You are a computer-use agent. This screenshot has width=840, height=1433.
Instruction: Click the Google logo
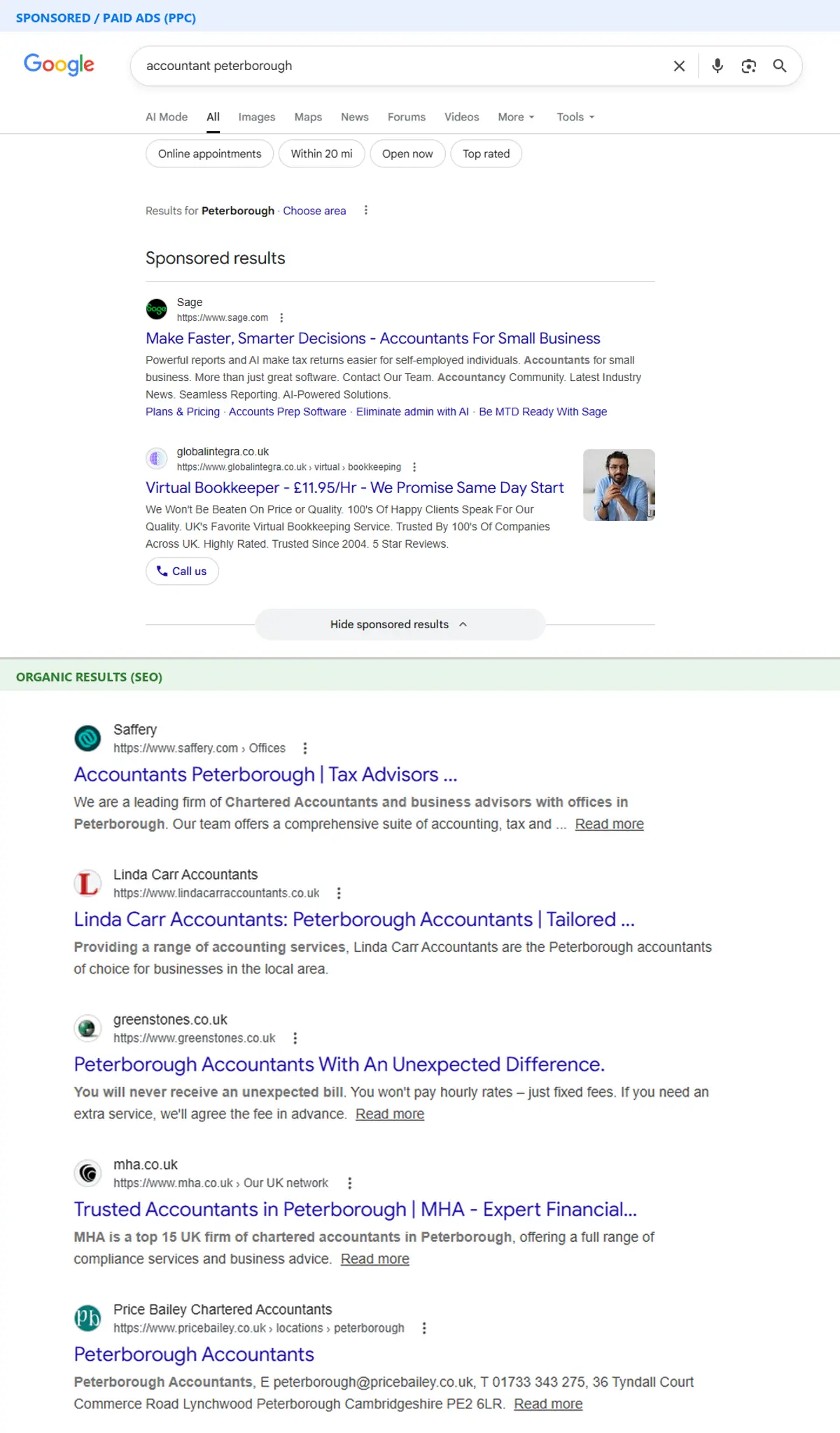tap(59, 64)
